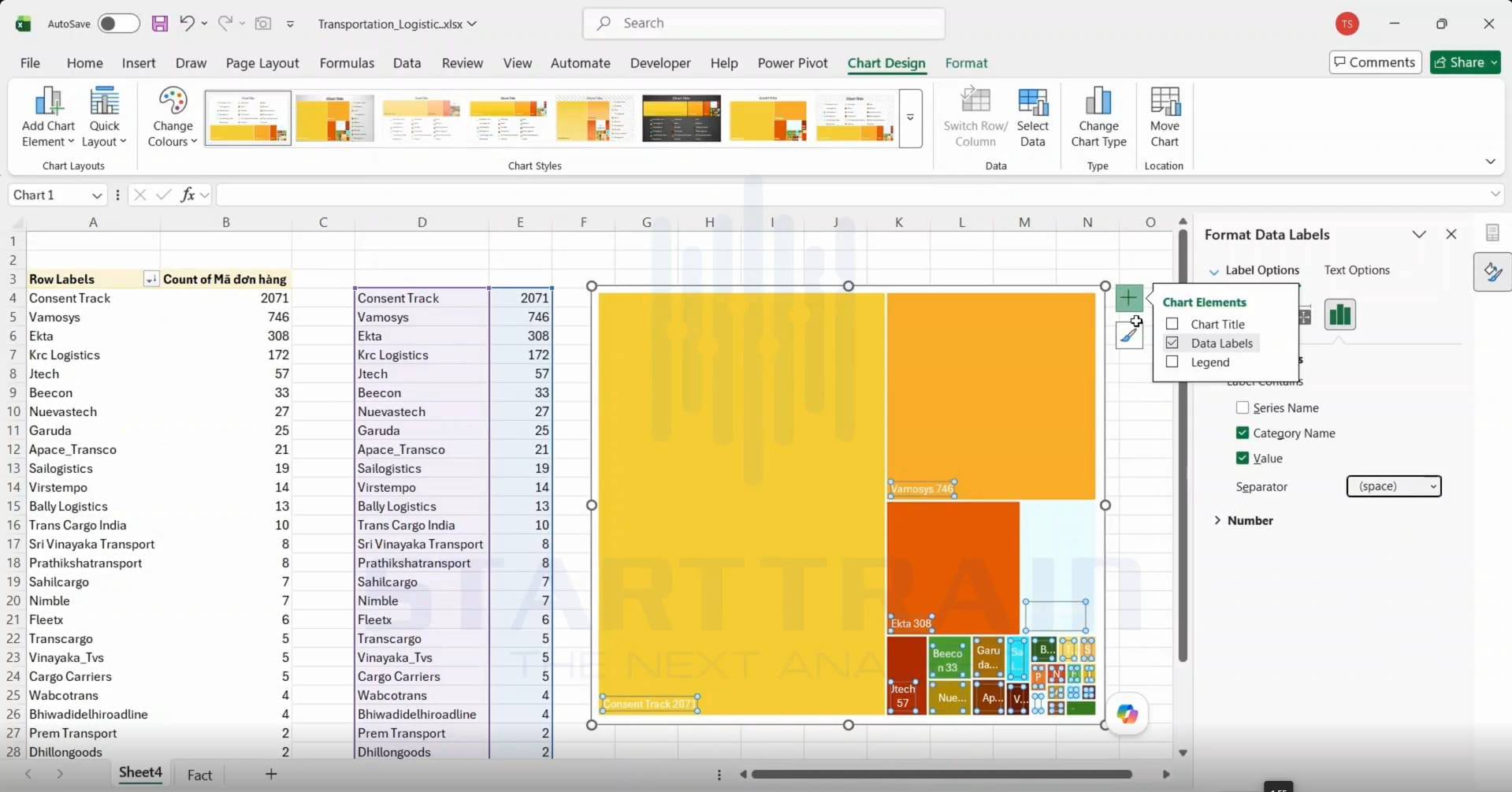This screenshot has width=1512, height=792.
Task: Switch to the Fact sheet tab
Action: 199,775
